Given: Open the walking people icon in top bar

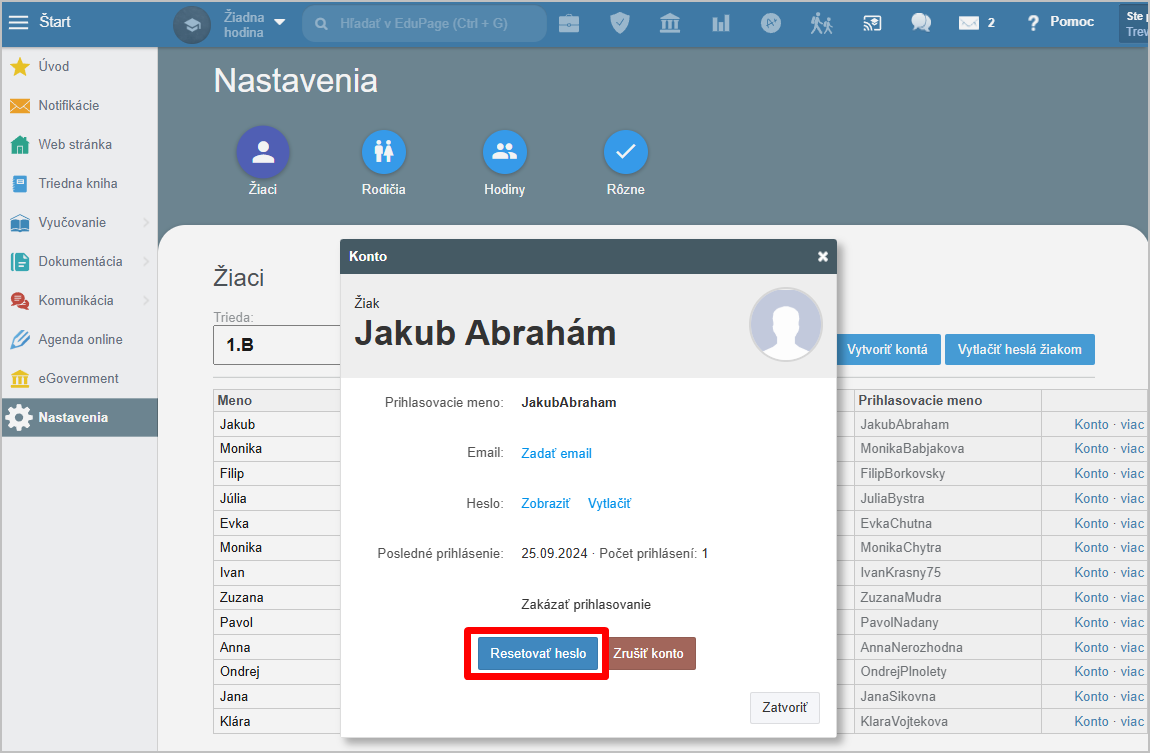Looking at the screenshot, I should point(821,23).
